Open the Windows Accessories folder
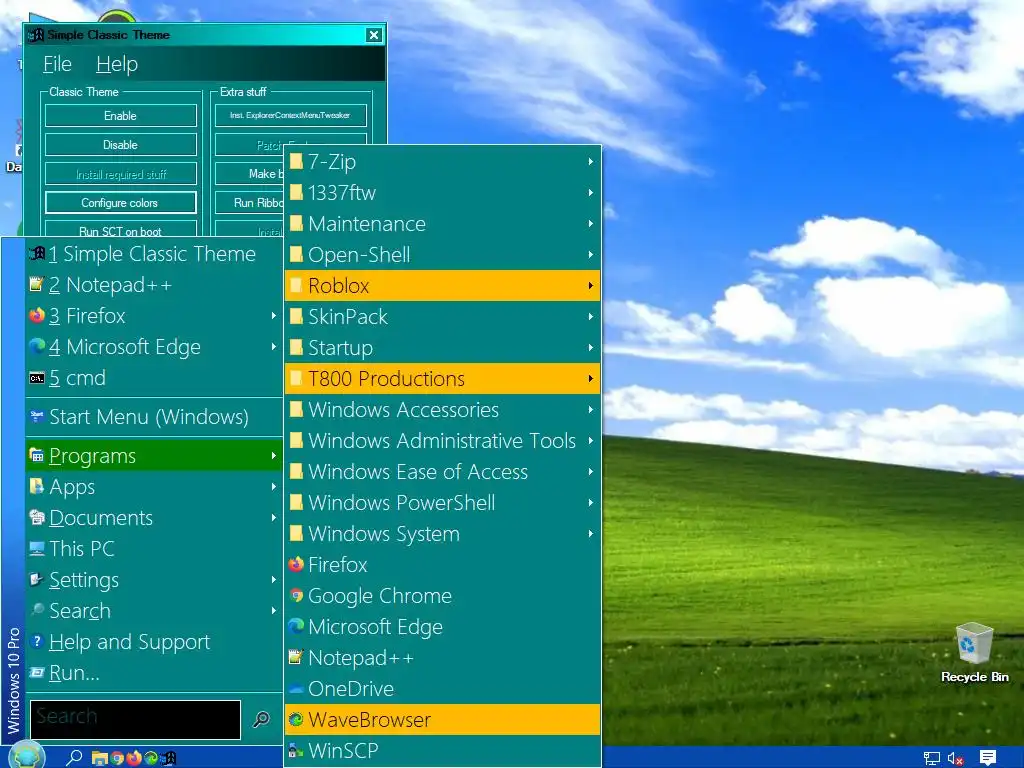The image size is (1024, 768). pyautogui.click(x=443, y=409)
